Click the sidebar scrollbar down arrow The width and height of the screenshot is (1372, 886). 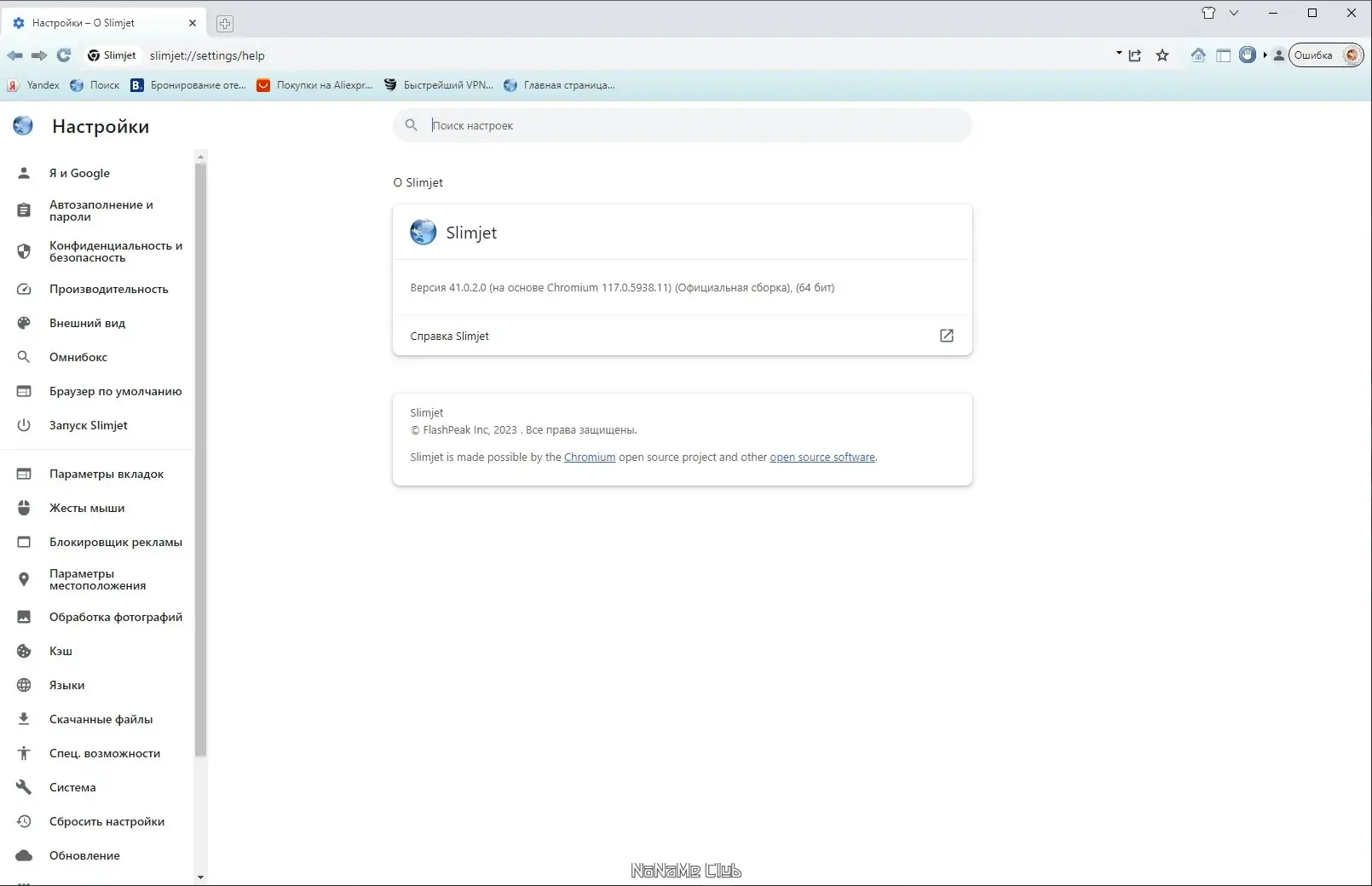coord(200,877)
